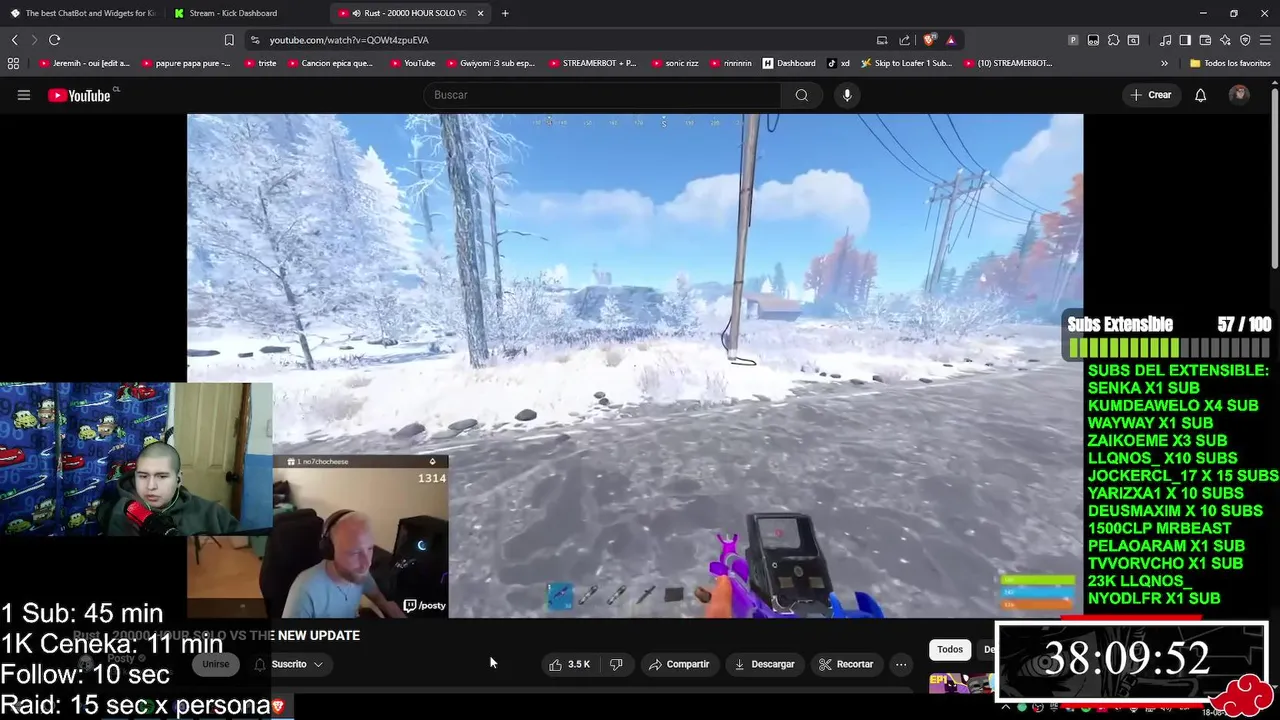The height and width of the screenshot is (720, 1280).
Task: Click the YouTube search magnifier button
Action: [801, 95]
